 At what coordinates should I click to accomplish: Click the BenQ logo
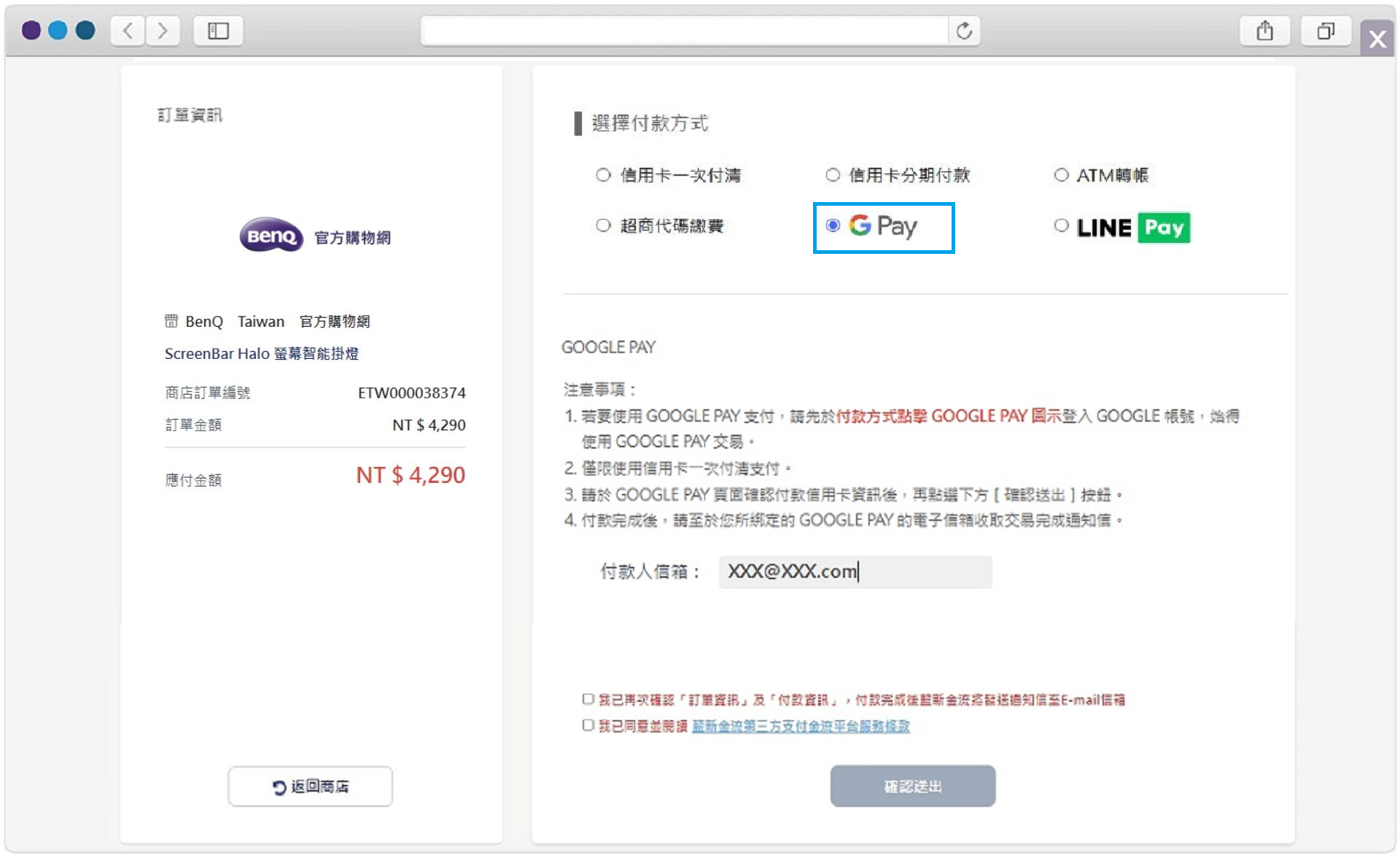271,236
